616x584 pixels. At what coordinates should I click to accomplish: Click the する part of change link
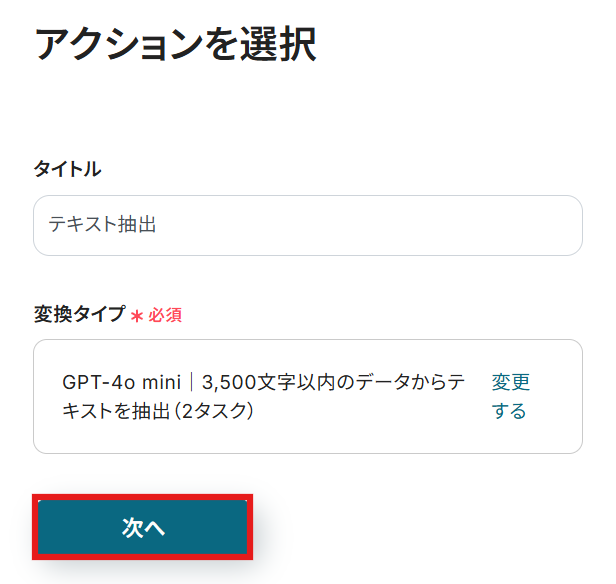509,411
